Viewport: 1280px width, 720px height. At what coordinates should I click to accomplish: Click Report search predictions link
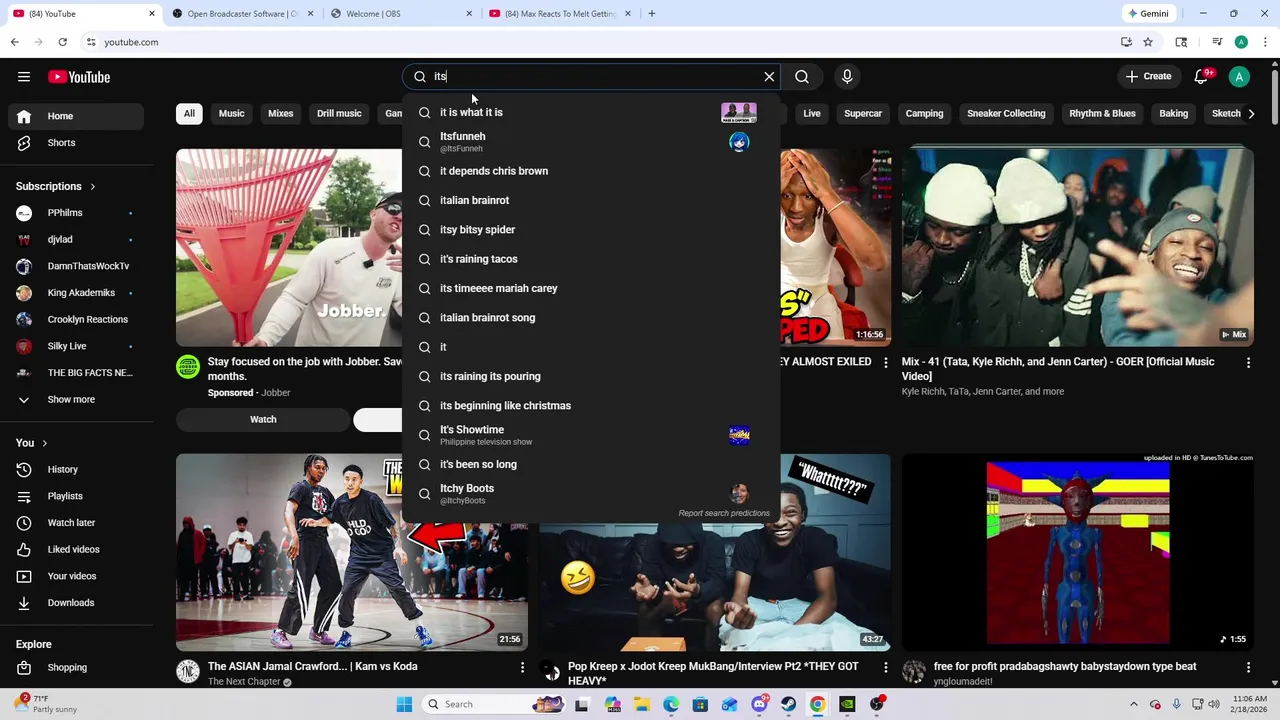pyautogui.click(x=724, y=514)
